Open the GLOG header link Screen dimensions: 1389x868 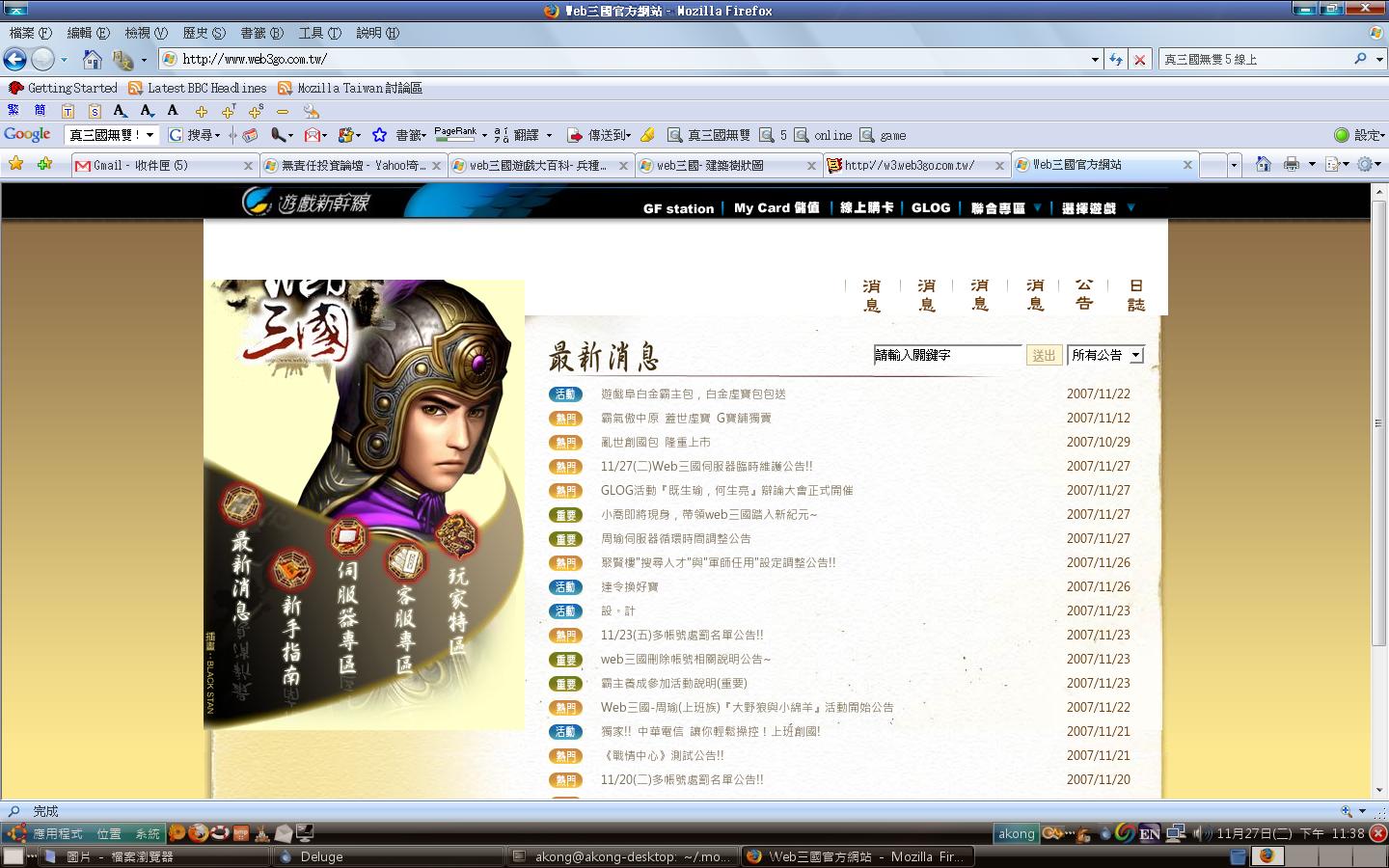(x=931, y=208)
